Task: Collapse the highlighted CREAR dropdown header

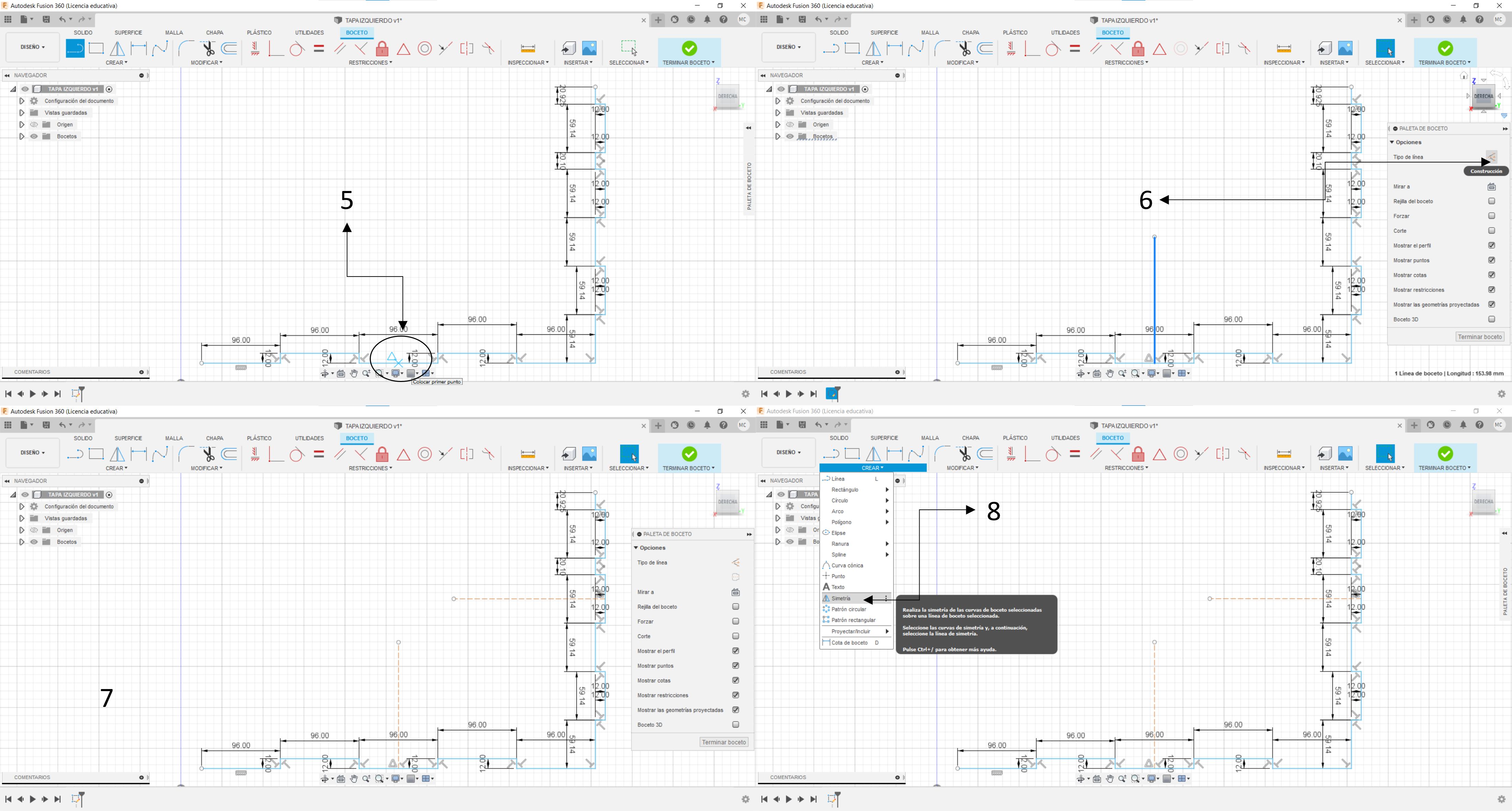Action: point(872,468)
